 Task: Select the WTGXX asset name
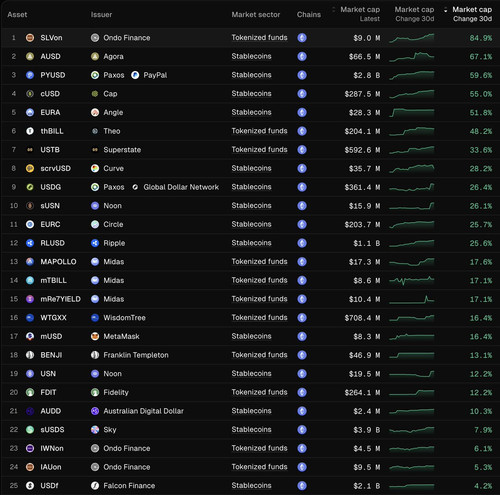[53, 318]
